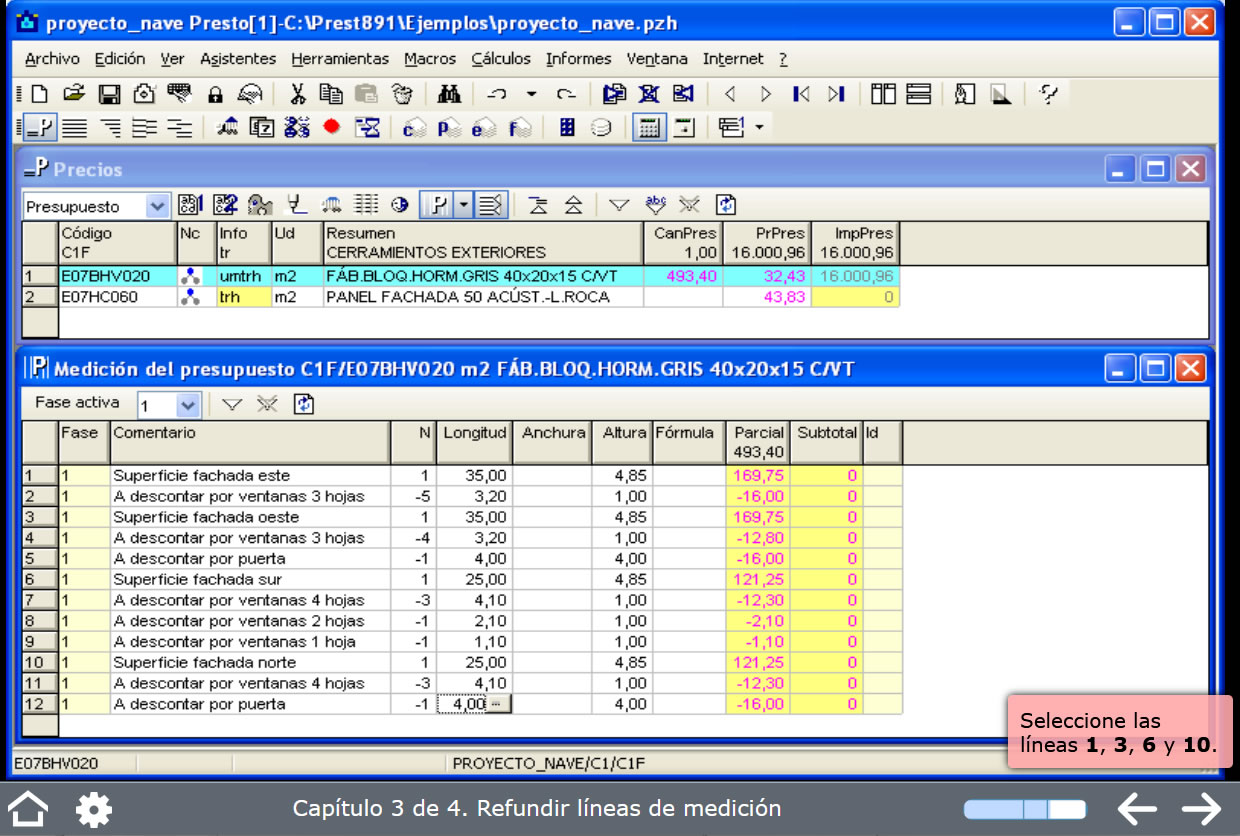Toggle the lines-with-arrow button in Precios toolbar
The width and height of the screenshot is (1240, 836).
pyautogui.click(x=490, y=205)
